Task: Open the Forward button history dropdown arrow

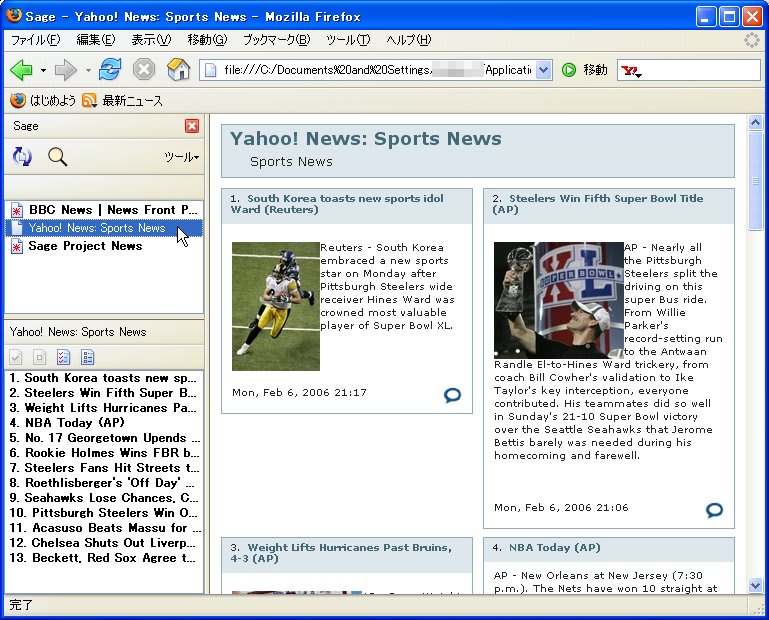Action: [x=88, y=70]
